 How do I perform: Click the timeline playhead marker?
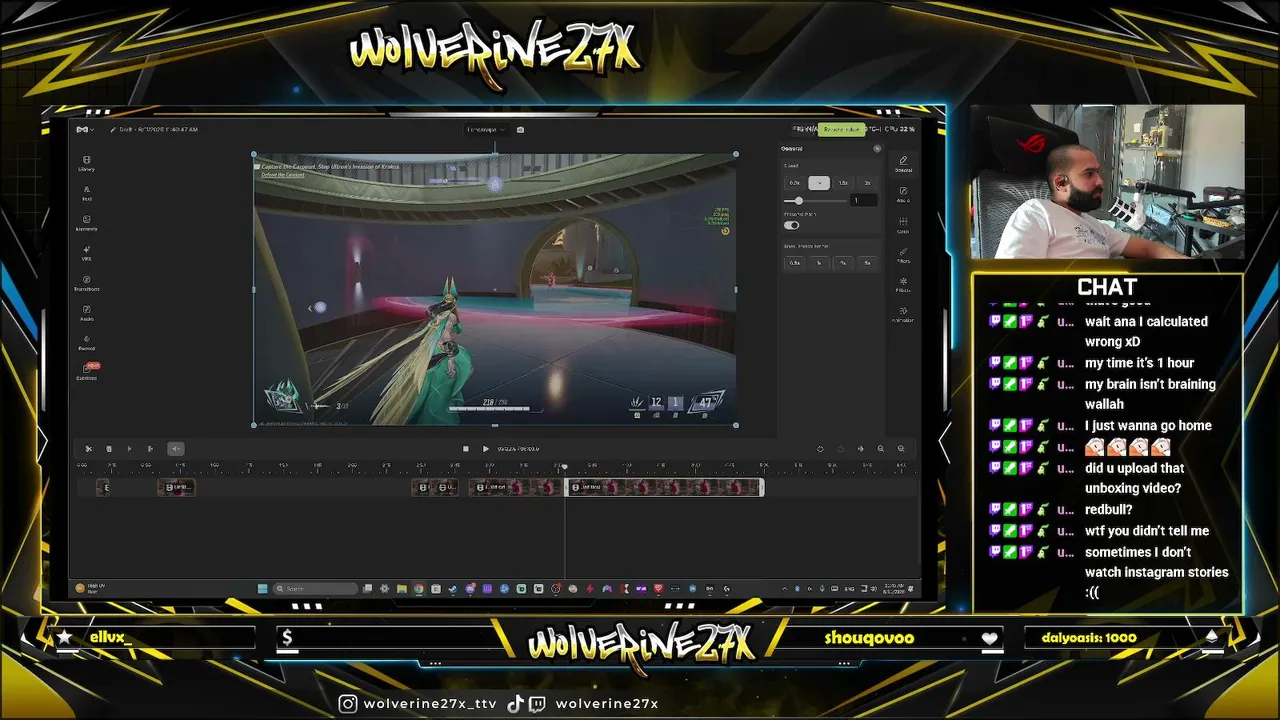[565, 467]
